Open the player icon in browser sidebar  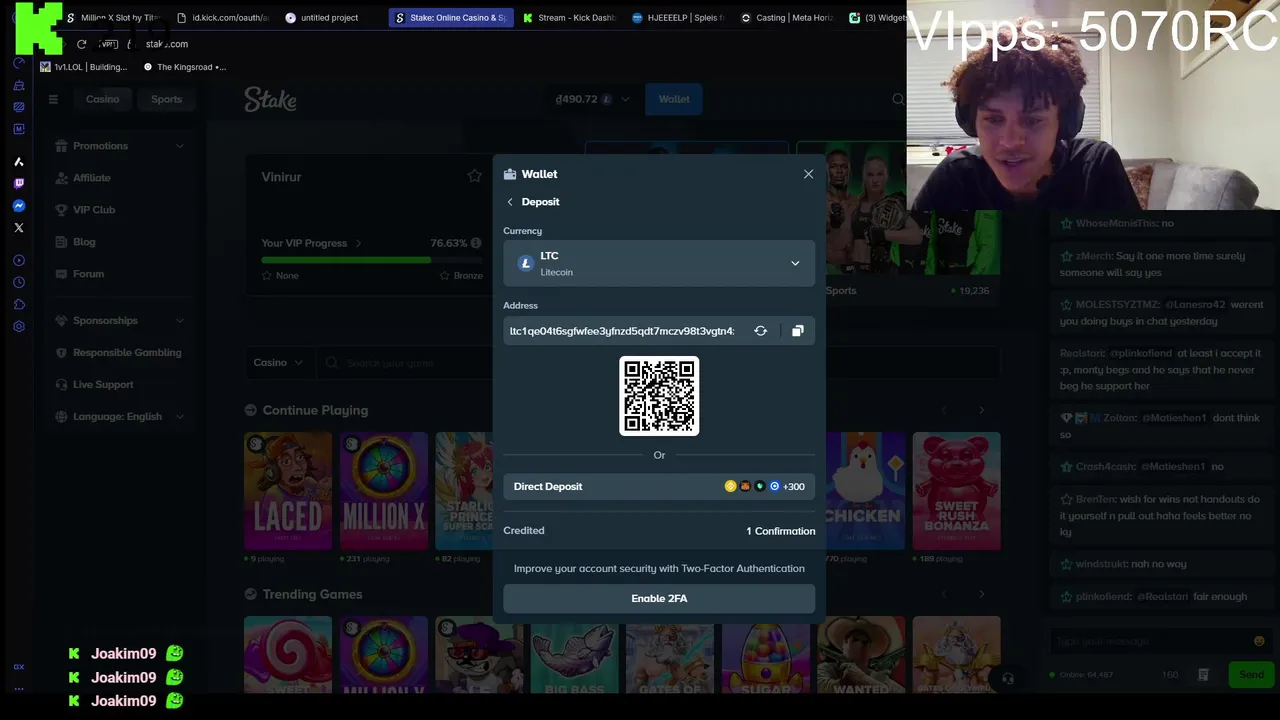[x=18, y=261]
